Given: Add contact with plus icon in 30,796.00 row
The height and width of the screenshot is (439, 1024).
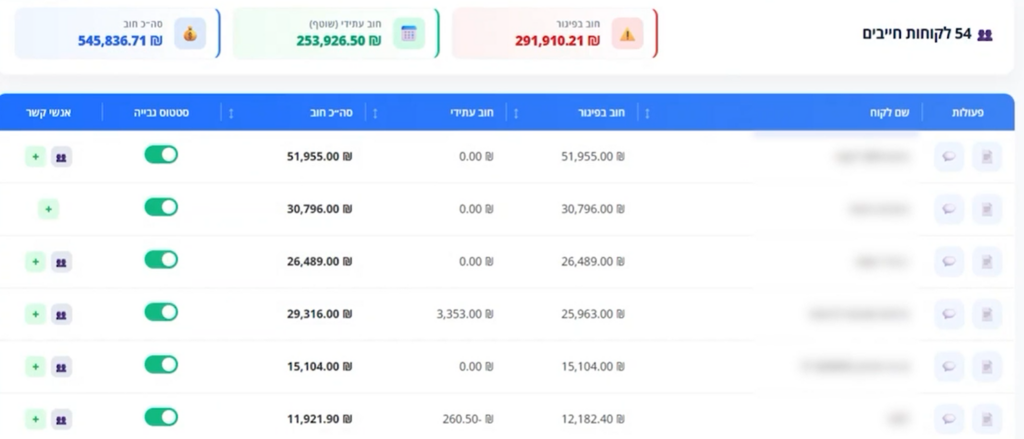Looking at the screenshot, I should [49, 209].
